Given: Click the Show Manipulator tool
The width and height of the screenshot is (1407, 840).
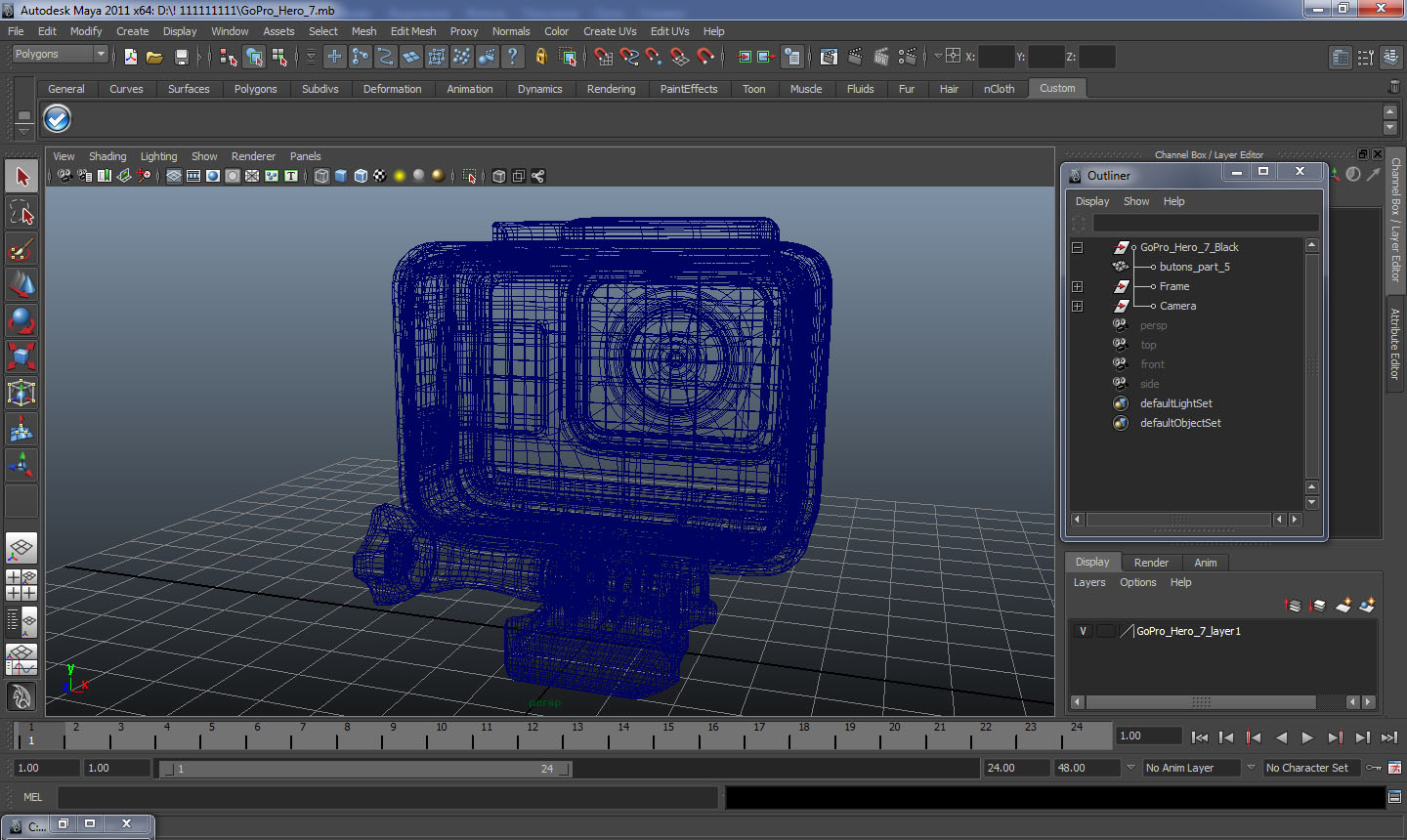Looking at the screenshot, I should click(21, 465).
